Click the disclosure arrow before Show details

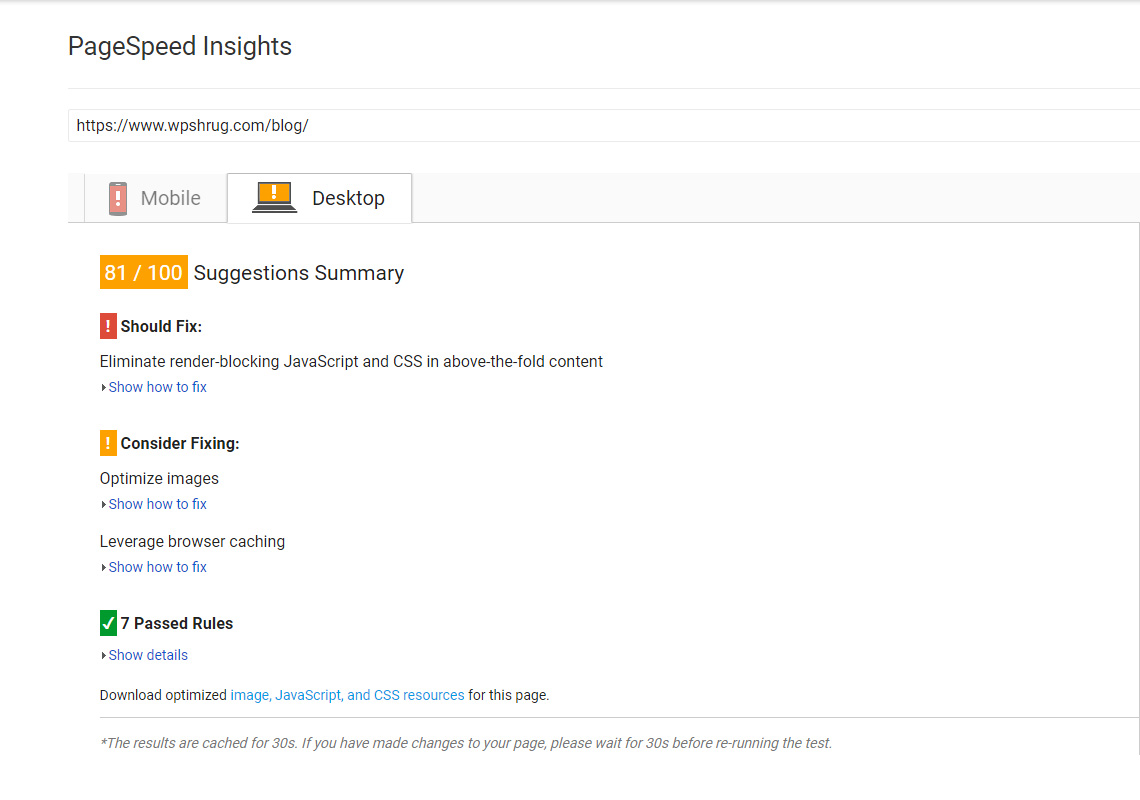pos(103,654)
